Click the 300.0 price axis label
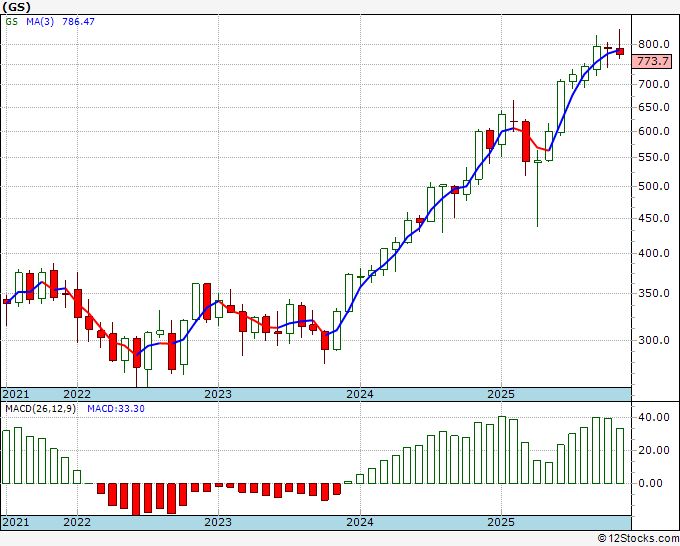Screen dimensions: 680x546 coord(654,340)
